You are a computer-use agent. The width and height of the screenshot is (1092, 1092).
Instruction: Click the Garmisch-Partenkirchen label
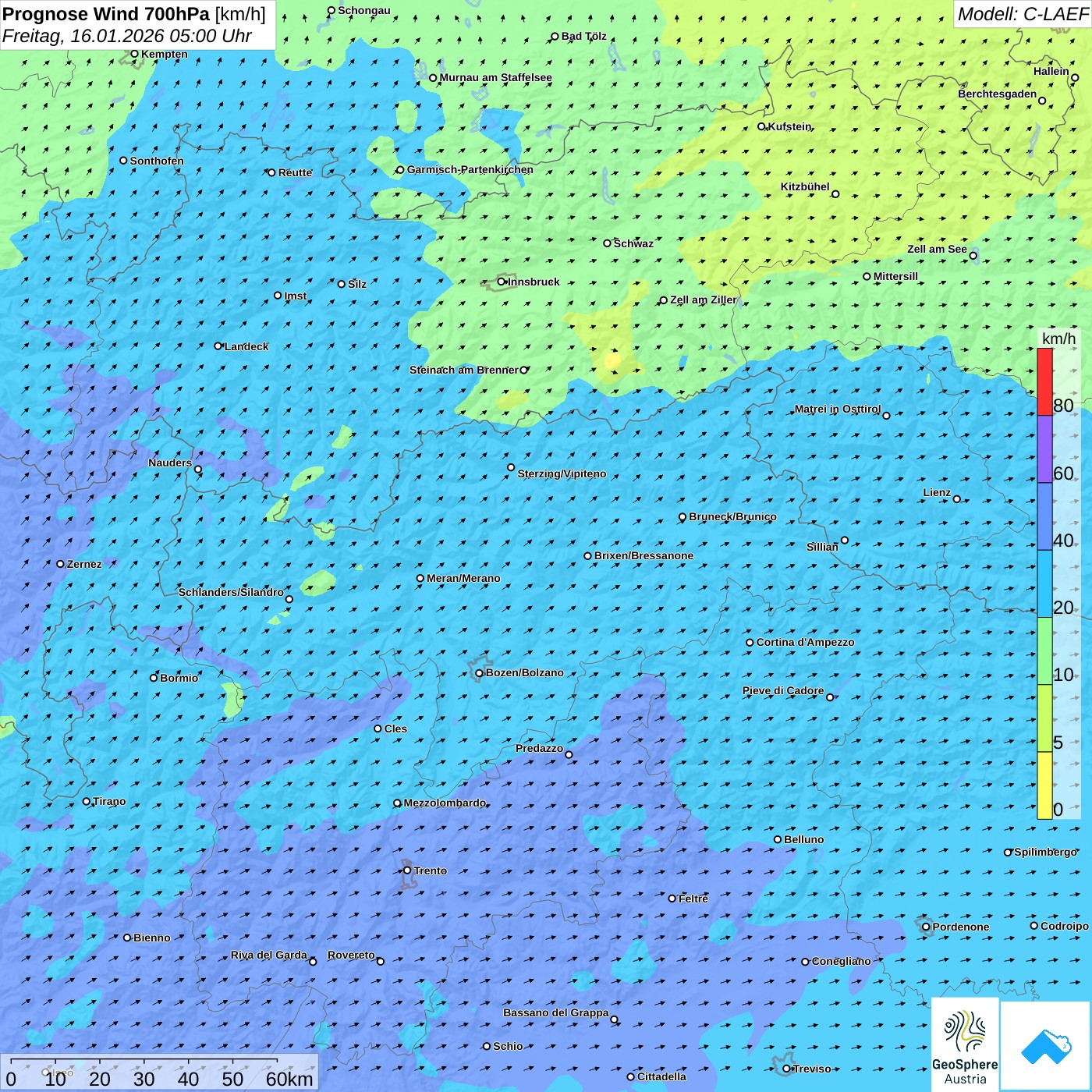pyautogui.click(x=470, y=169)
